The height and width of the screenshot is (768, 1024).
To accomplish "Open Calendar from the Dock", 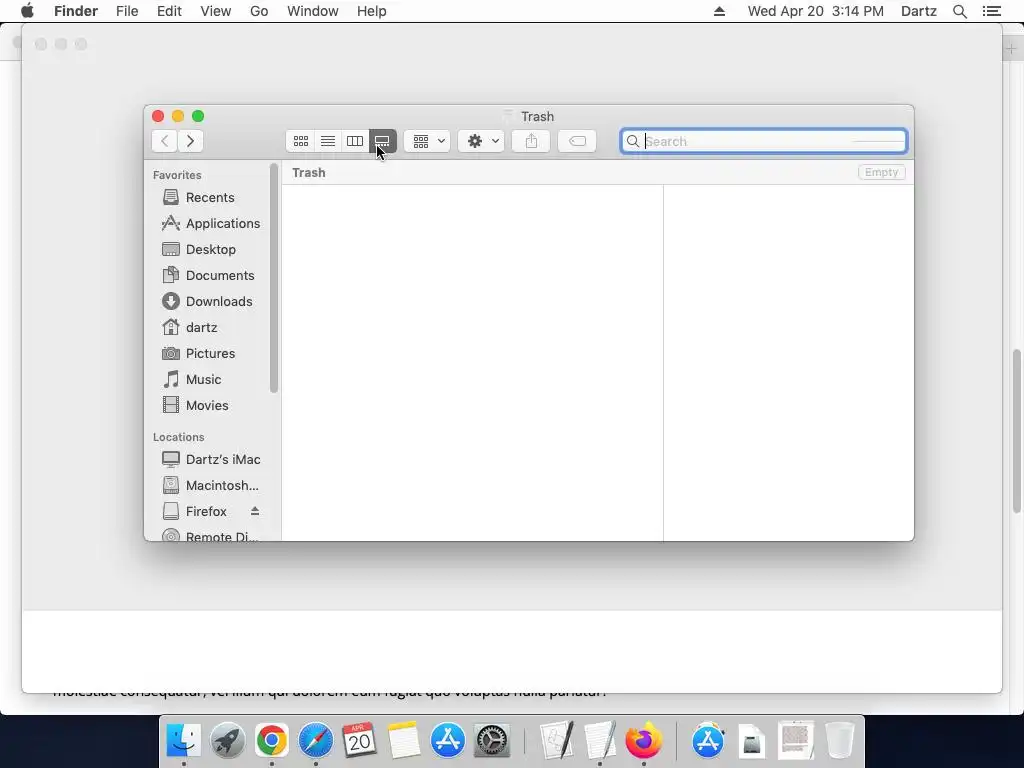I will pos(360,741).
